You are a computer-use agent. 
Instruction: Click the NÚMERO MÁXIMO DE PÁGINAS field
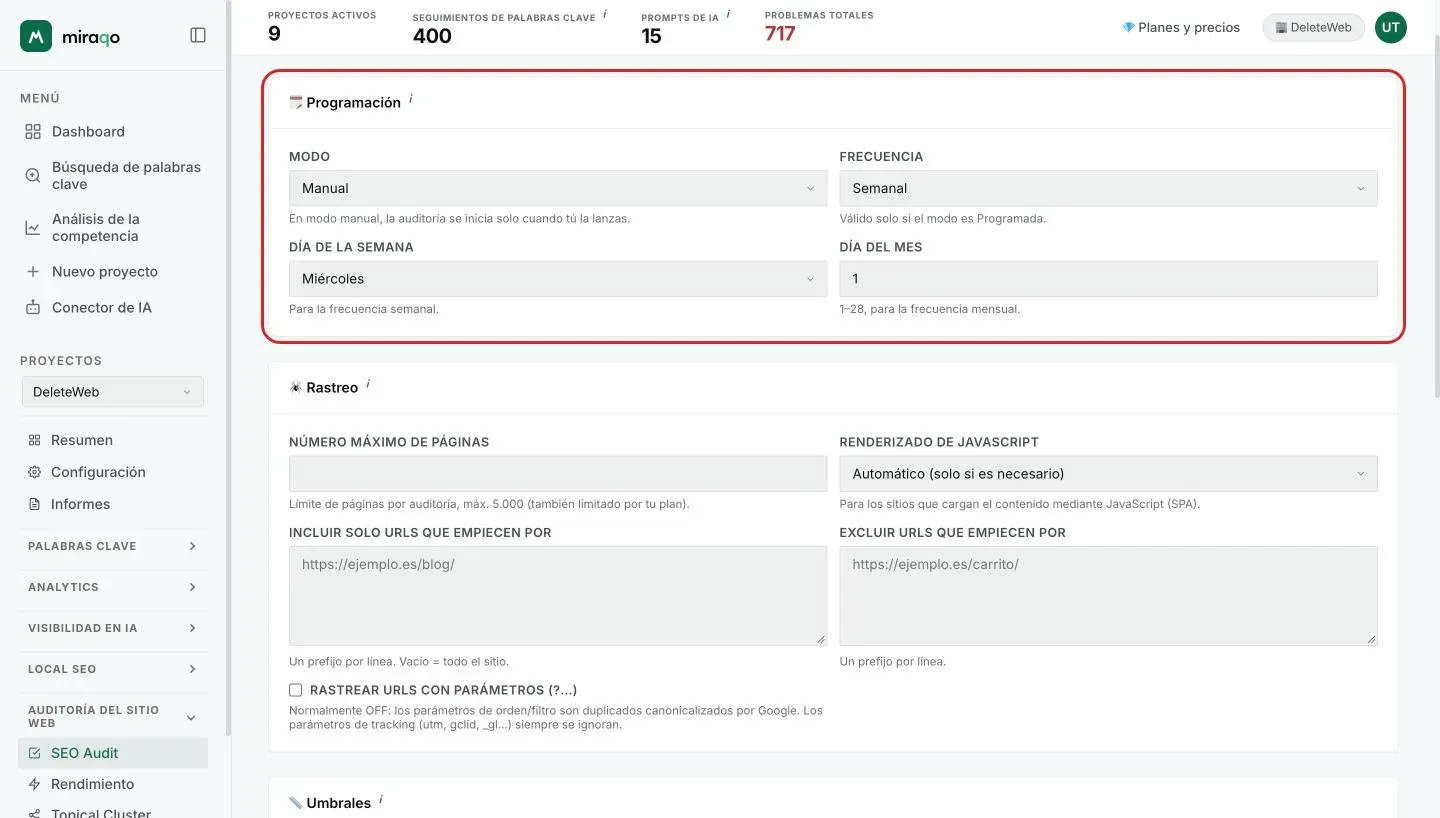558,474
